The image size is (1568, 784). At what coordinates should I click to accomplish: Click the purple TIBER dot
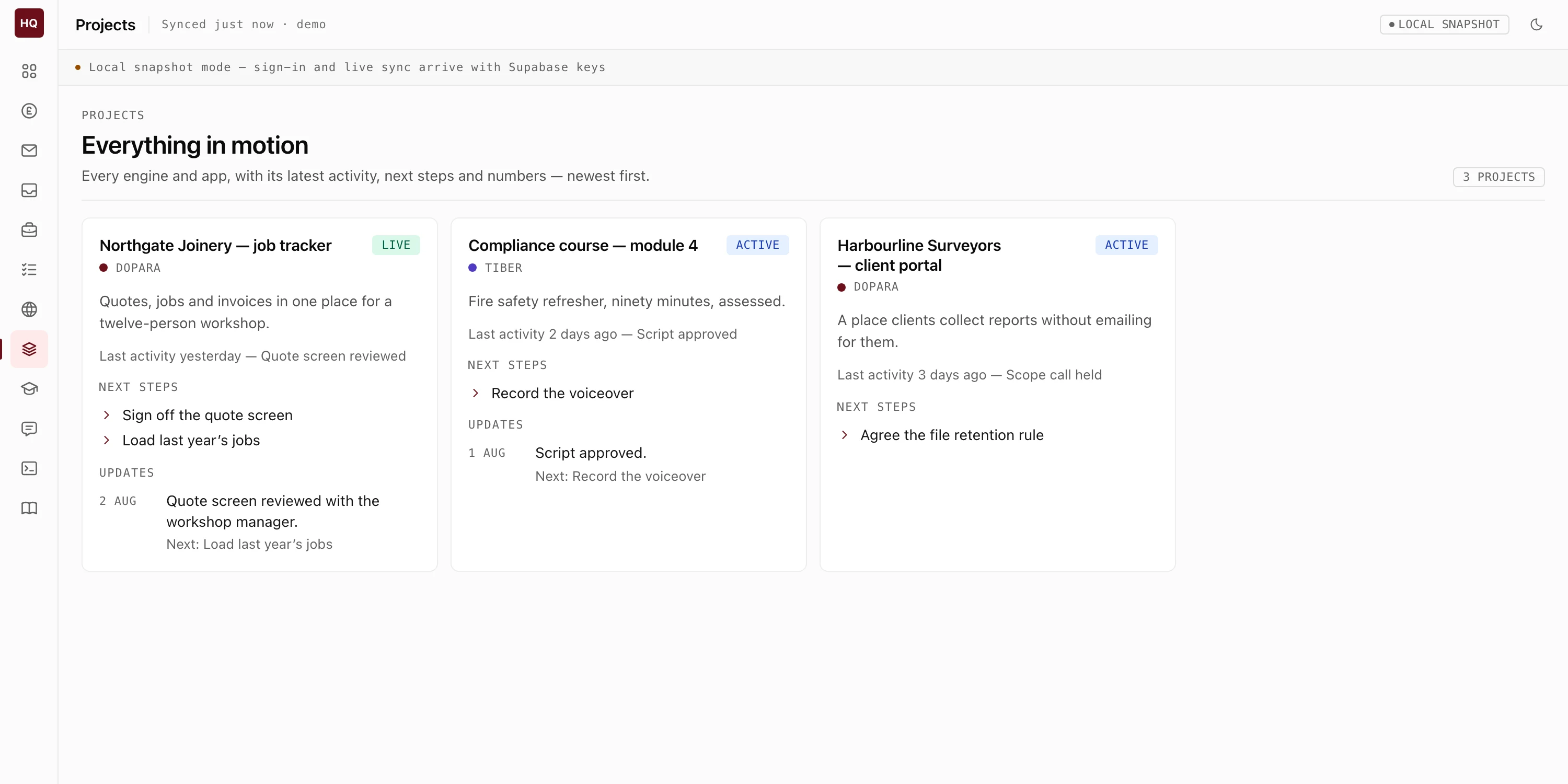(x=472, y=268)
